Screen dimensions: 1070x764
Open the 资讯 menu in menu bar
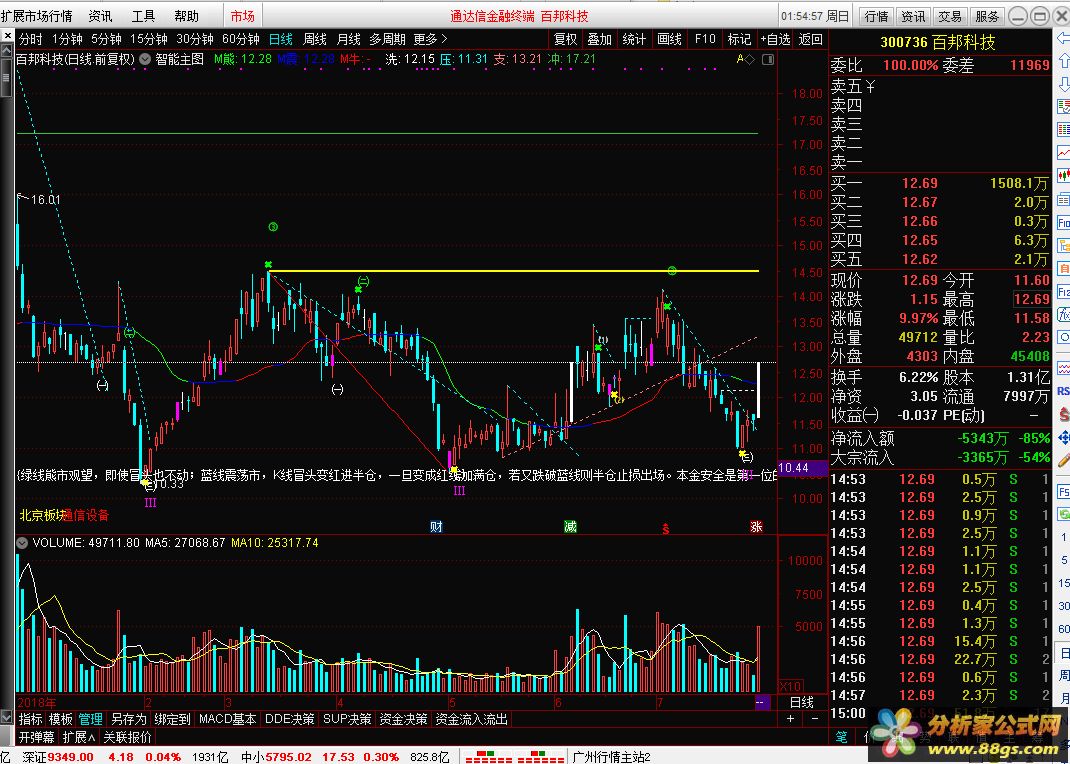click(x=100, y=16)
